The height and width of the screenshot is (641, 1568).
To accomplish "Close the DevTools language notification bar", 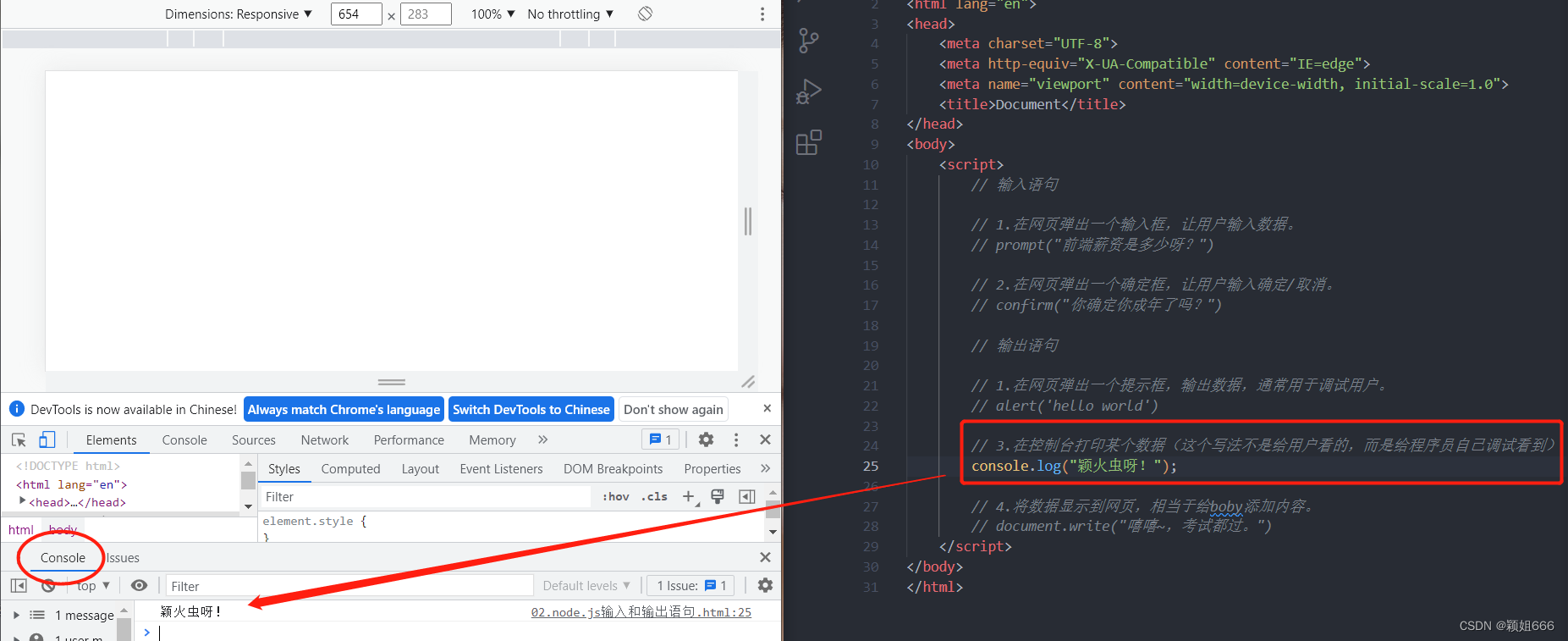I will [x=767, y=408].
